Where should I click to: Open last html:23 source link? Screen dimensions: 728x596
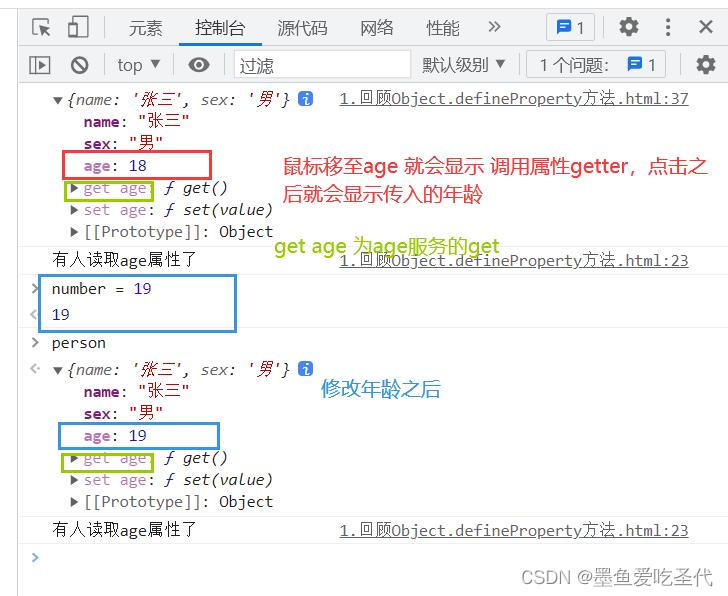pyautogui.click(x=514, y=530)
